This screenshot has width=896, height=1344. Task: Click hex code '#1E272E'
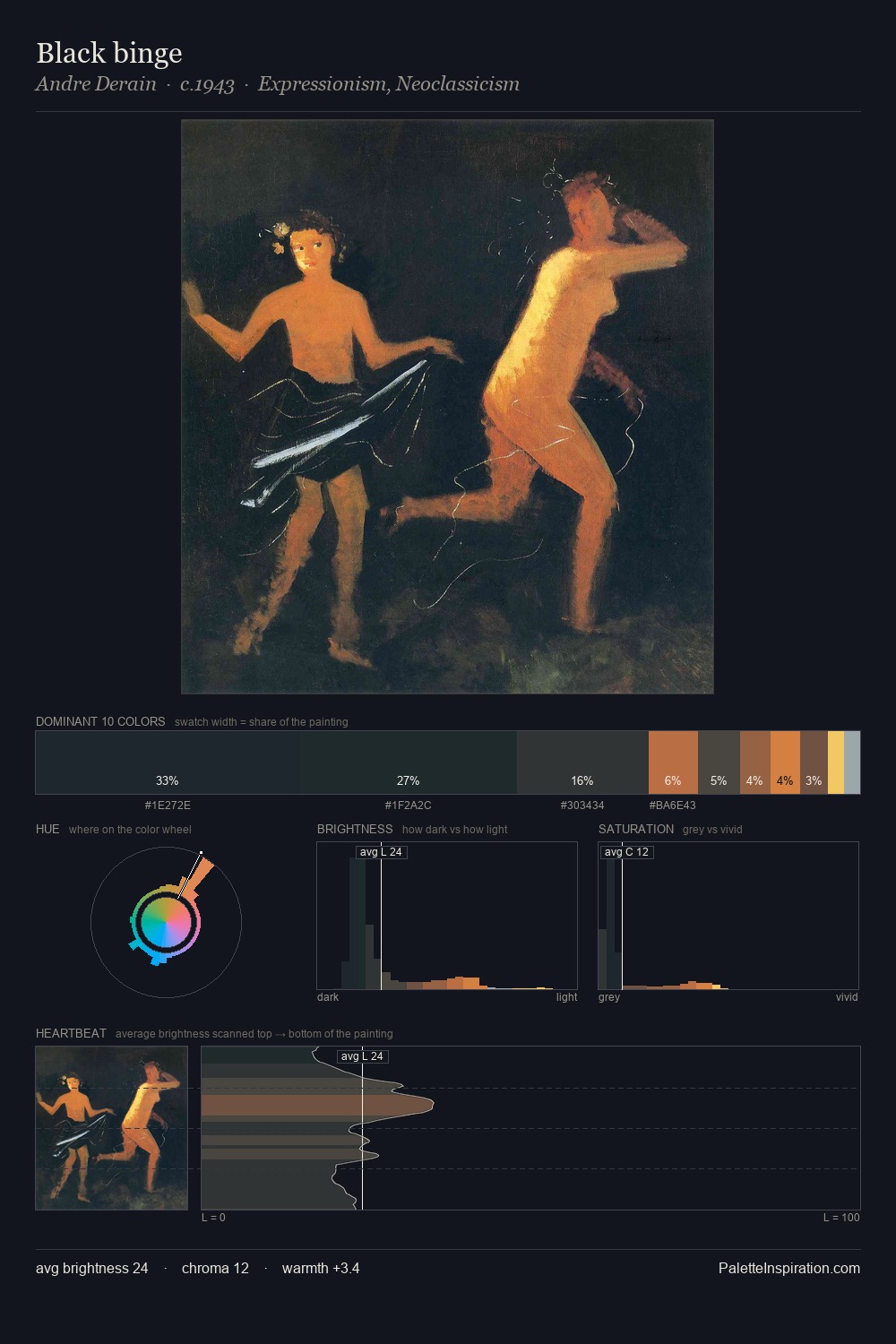tap(168, 806)
